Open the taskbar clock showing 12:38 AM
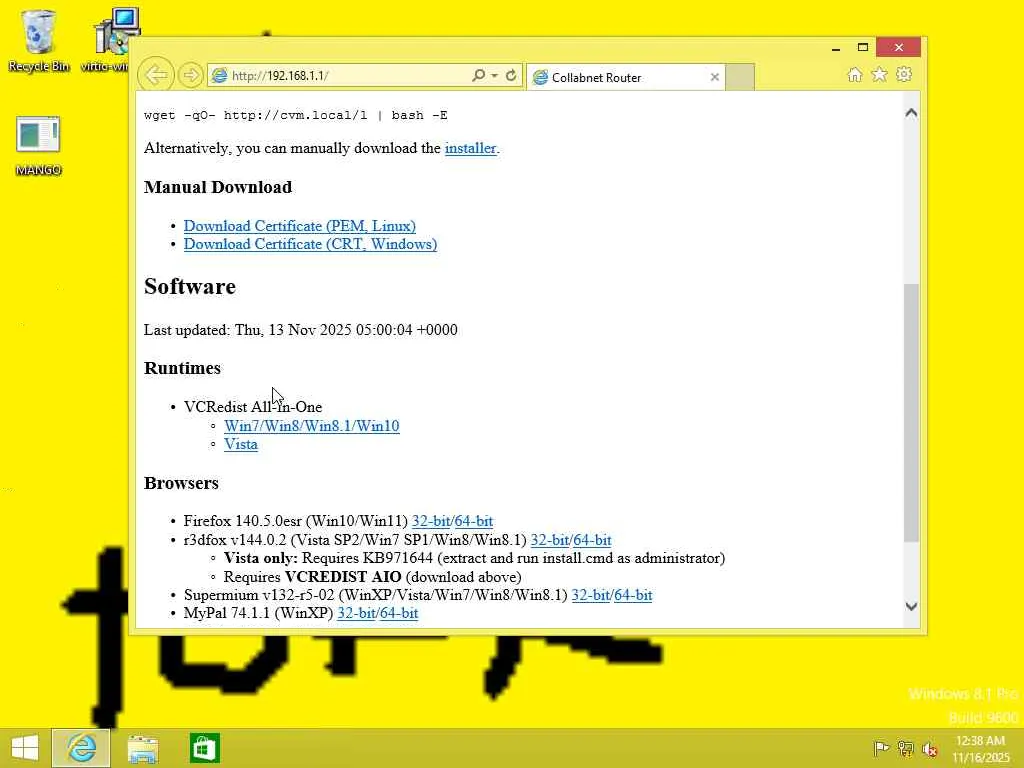Viewport: 1024px width, 768px height. 980,749
